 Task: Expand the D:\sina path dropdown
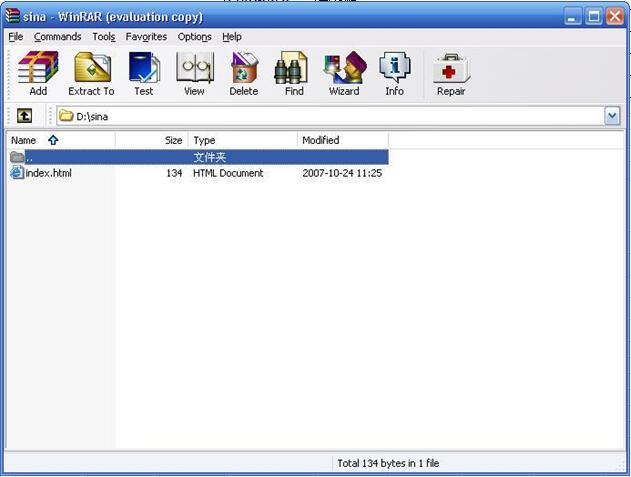(612, 116)
